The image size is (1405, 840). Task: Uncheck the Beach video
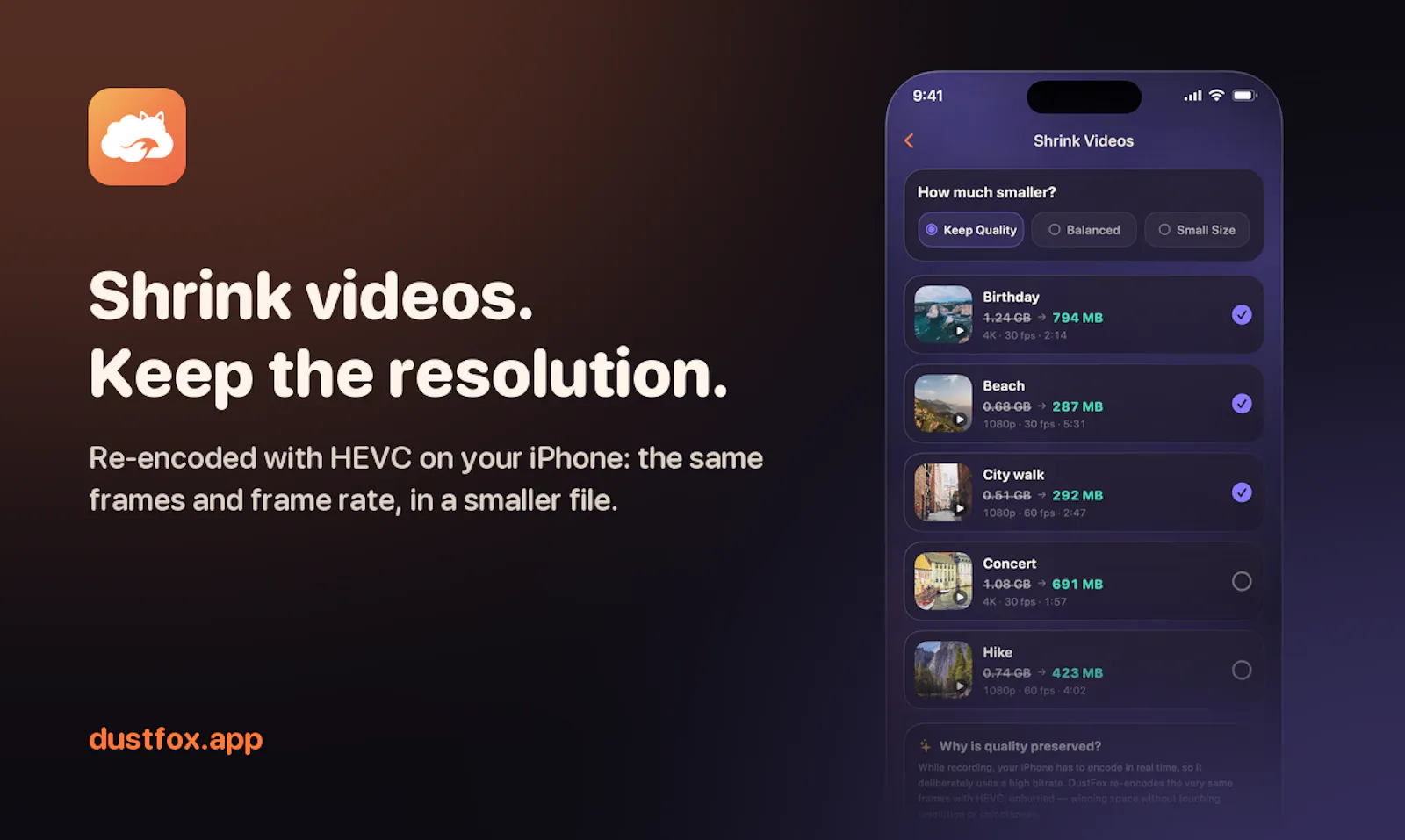[x=1242, y=404]
